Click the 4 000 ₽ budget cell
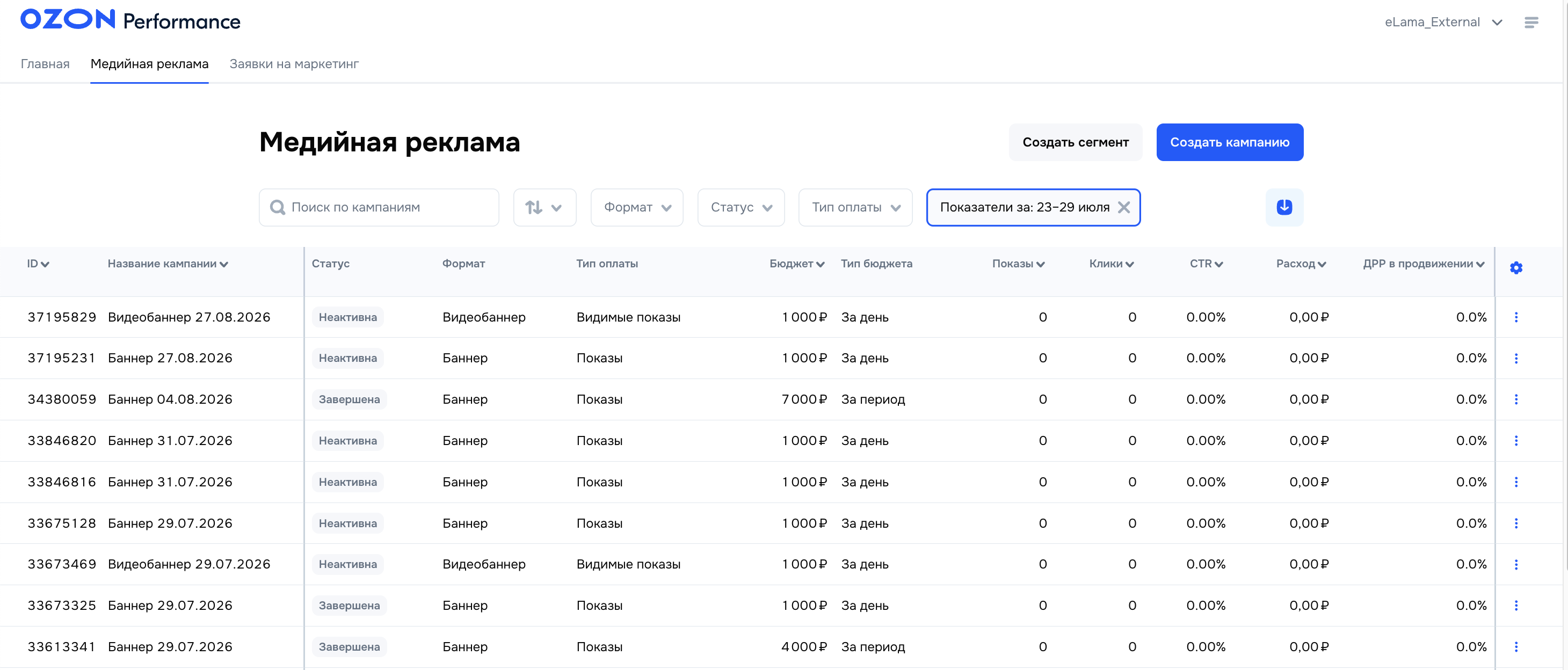Screen dimensions: 1568x670 pyautogui.click(x=804, y=647)
